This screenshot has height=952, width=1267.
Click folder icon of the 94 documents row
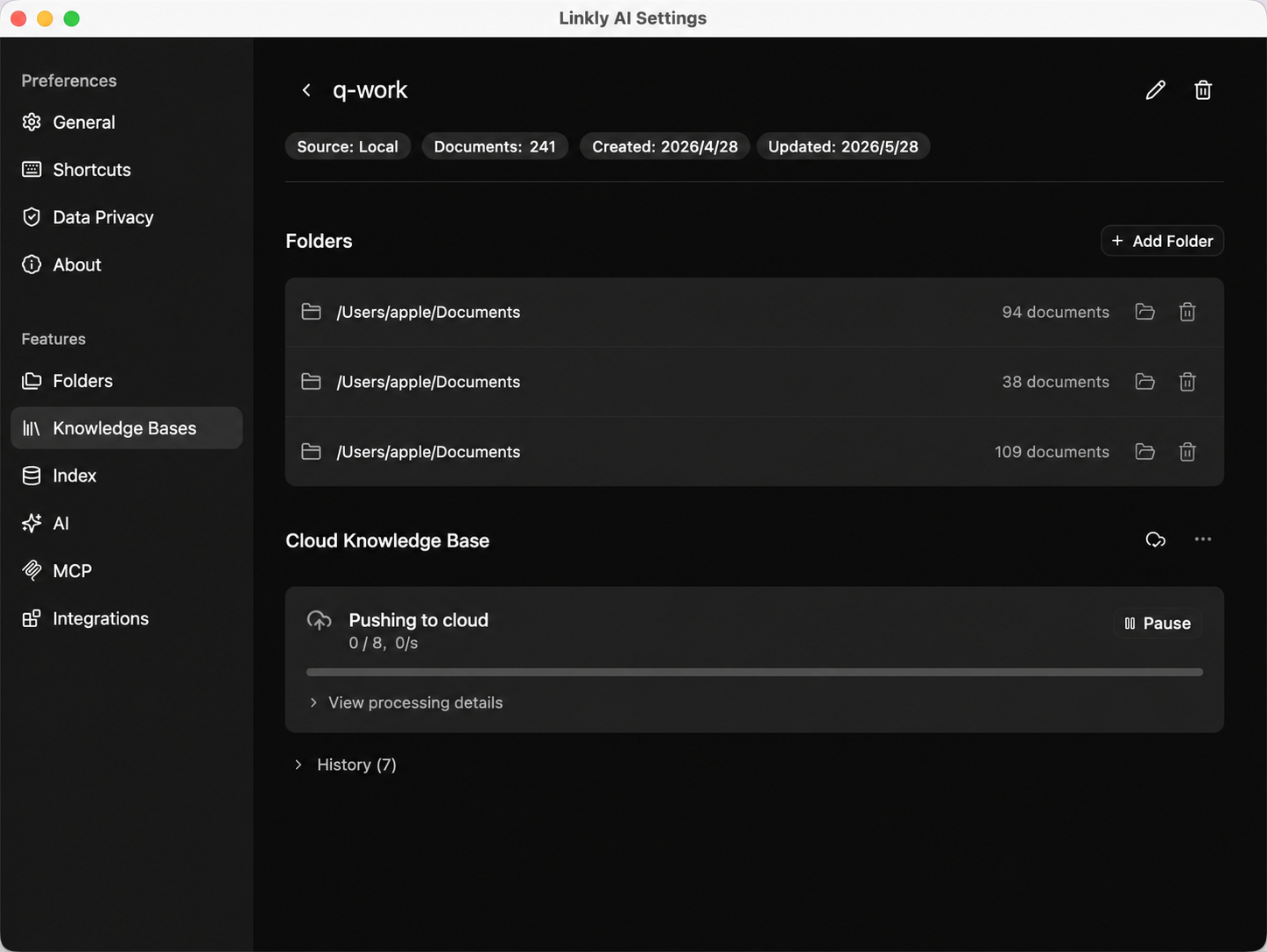pyautogui.click(x=311, y=312)
